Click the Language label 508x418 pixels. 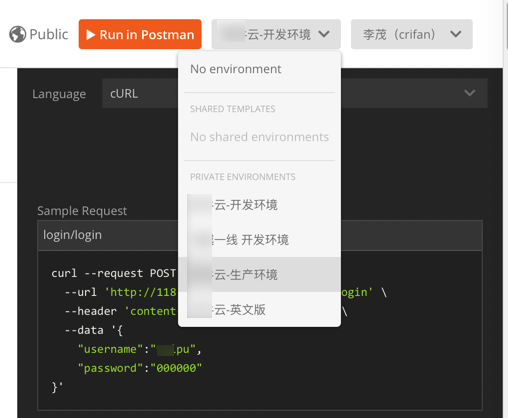[59, 94]
